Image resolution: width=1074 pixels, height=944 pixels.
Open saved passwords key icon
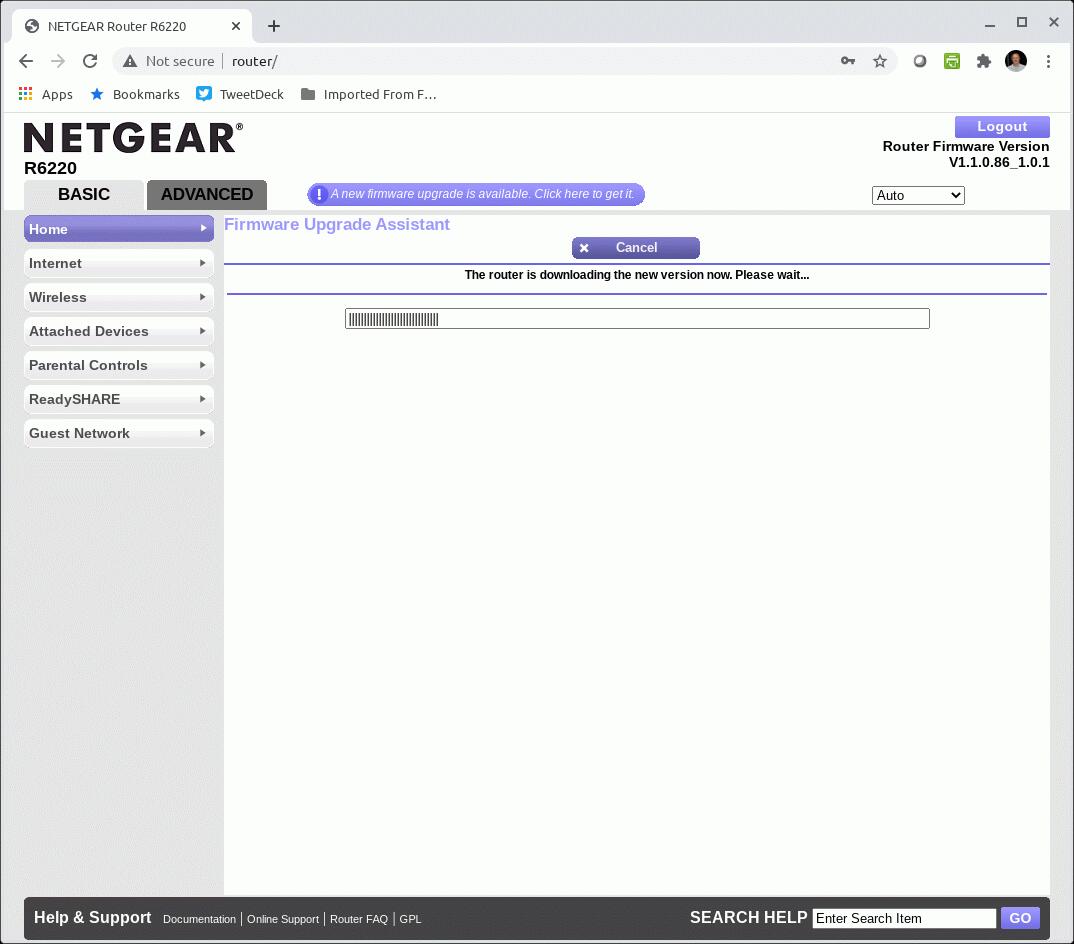point(848,61)
